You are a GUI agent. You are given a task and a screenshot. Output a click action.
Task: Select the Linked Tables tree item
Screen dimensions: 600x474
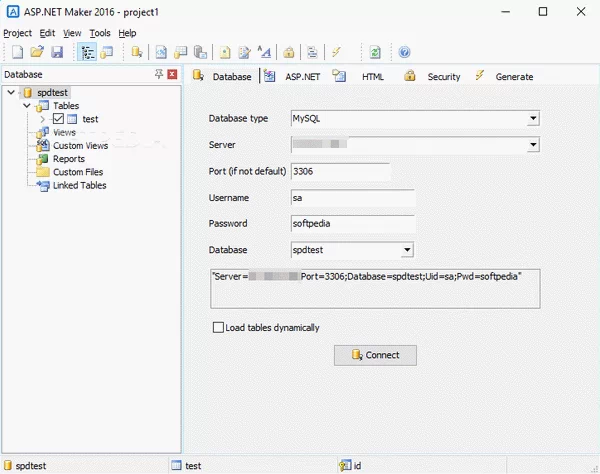[80, 186]
